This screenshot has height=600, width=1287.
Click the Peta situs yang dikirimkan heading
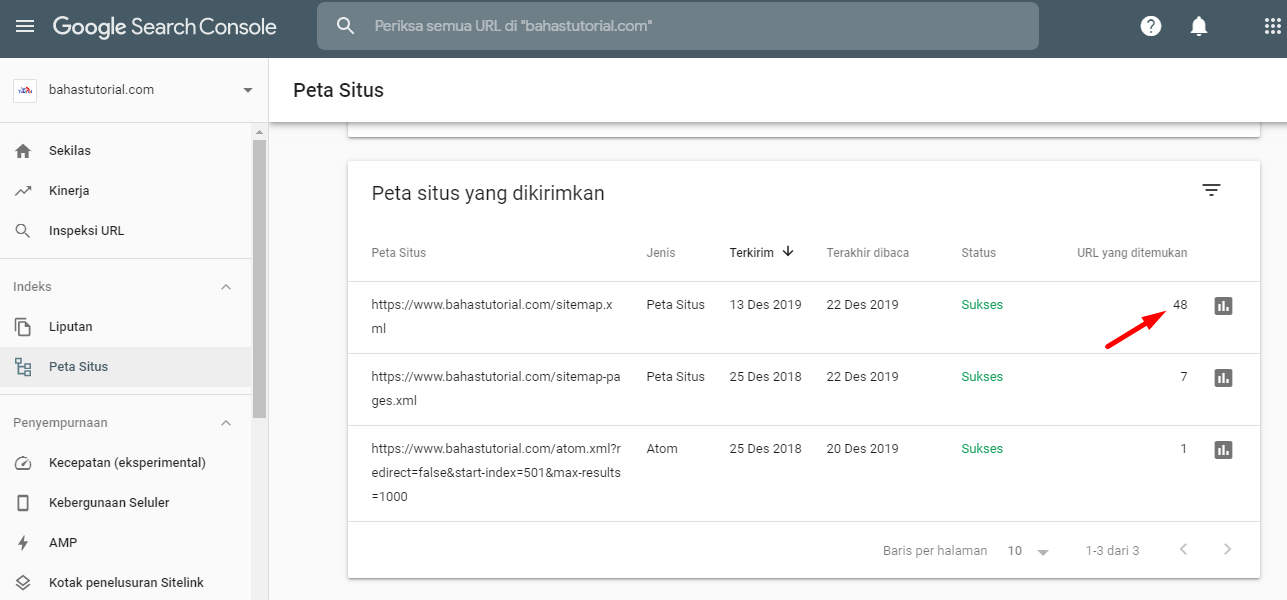coord(488,194)
